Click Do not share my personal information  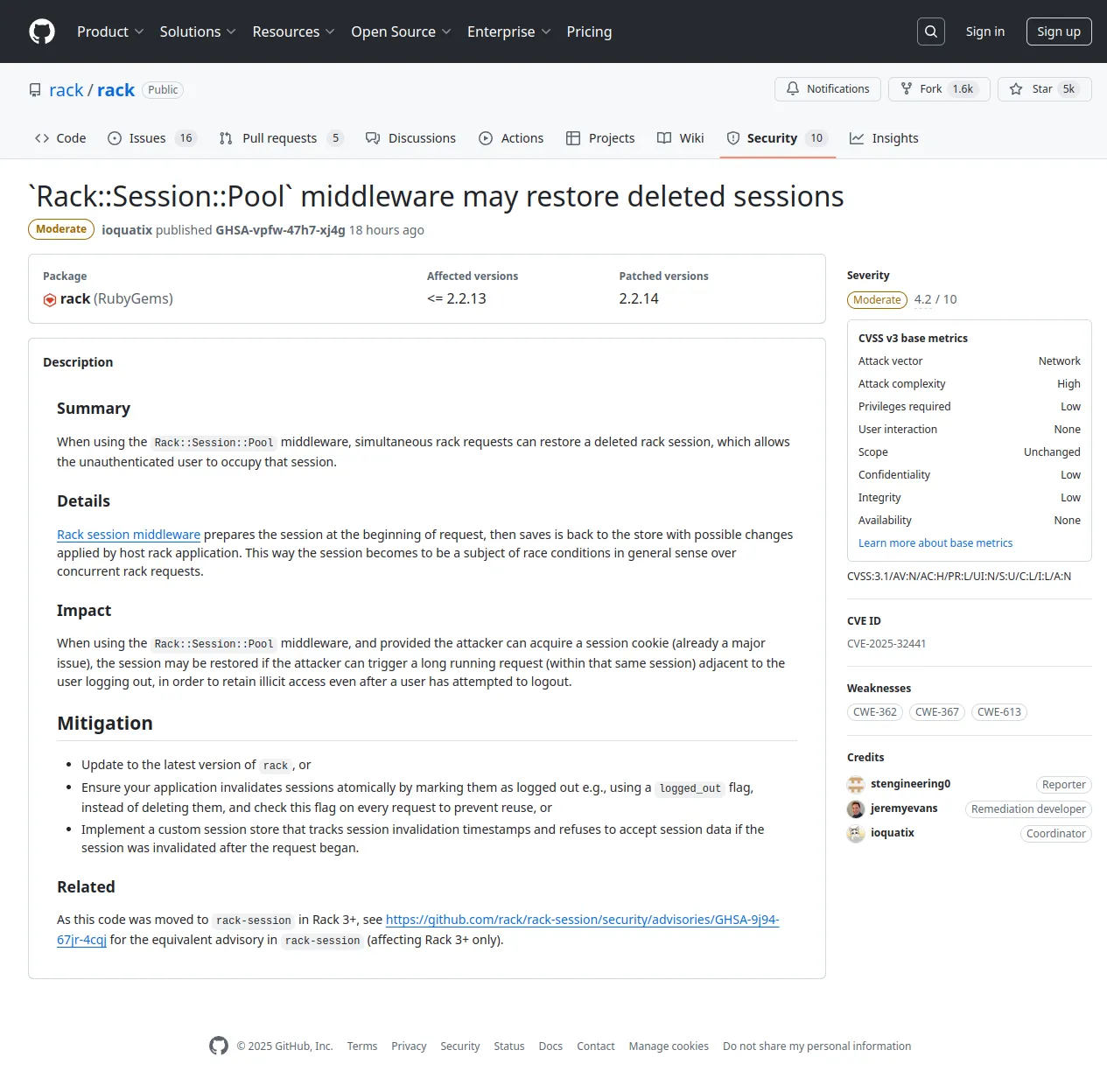pos(817,1046)
